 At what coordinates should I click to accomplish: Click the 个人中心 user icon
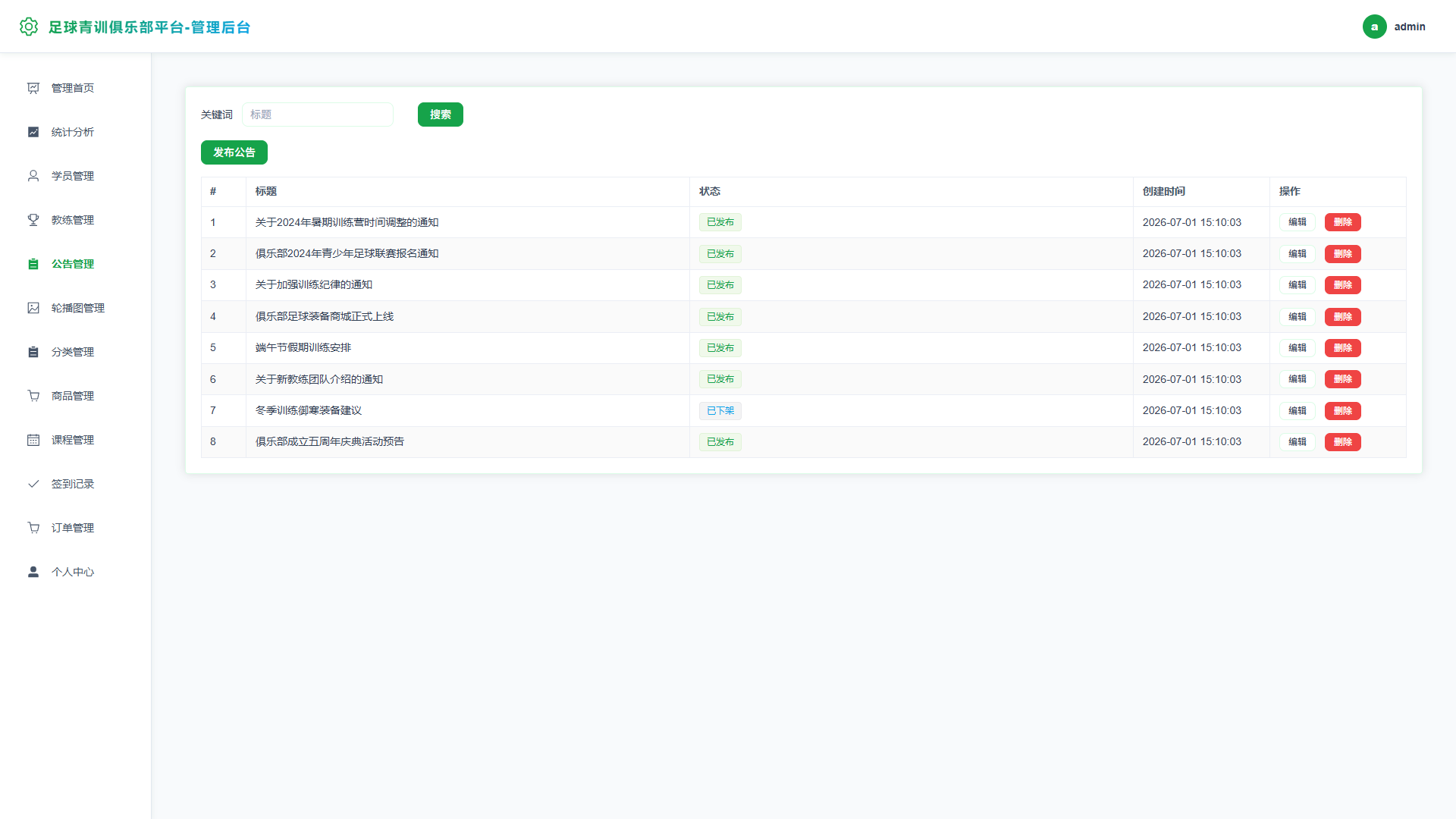33,572
